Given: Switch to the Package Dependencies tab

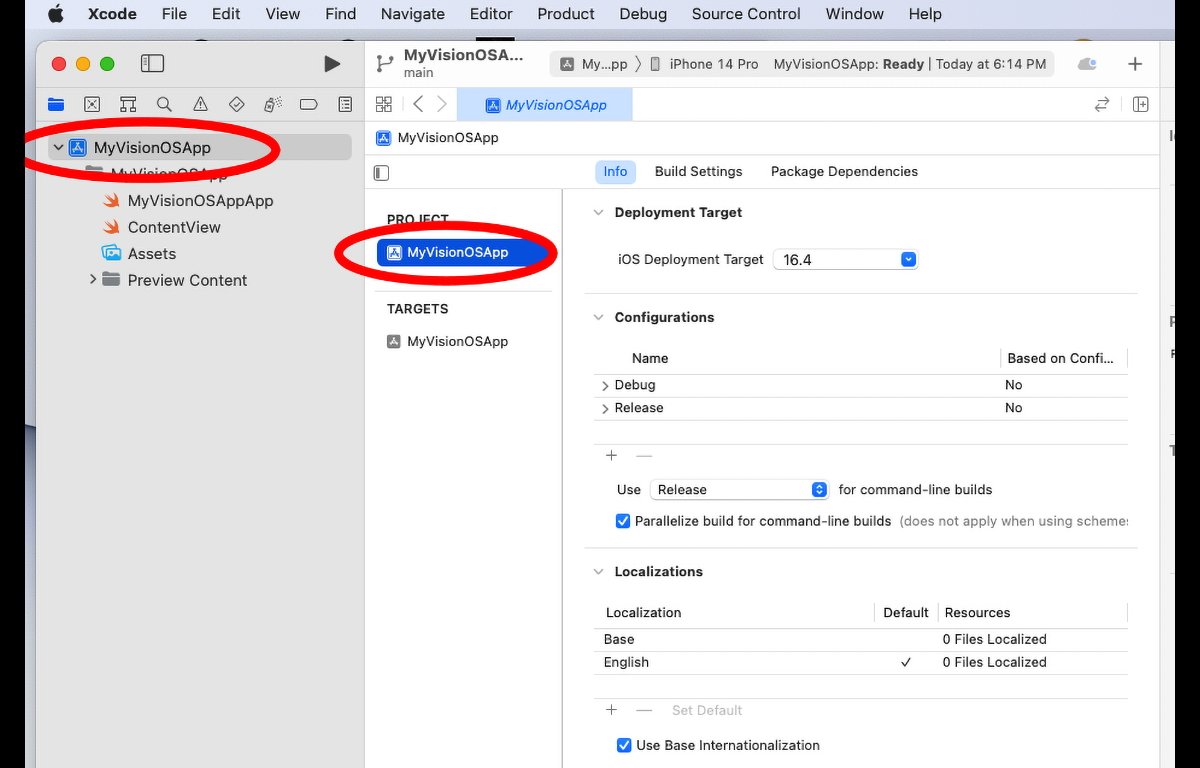Looking at the screenshot, I should (x=844, y=172).
